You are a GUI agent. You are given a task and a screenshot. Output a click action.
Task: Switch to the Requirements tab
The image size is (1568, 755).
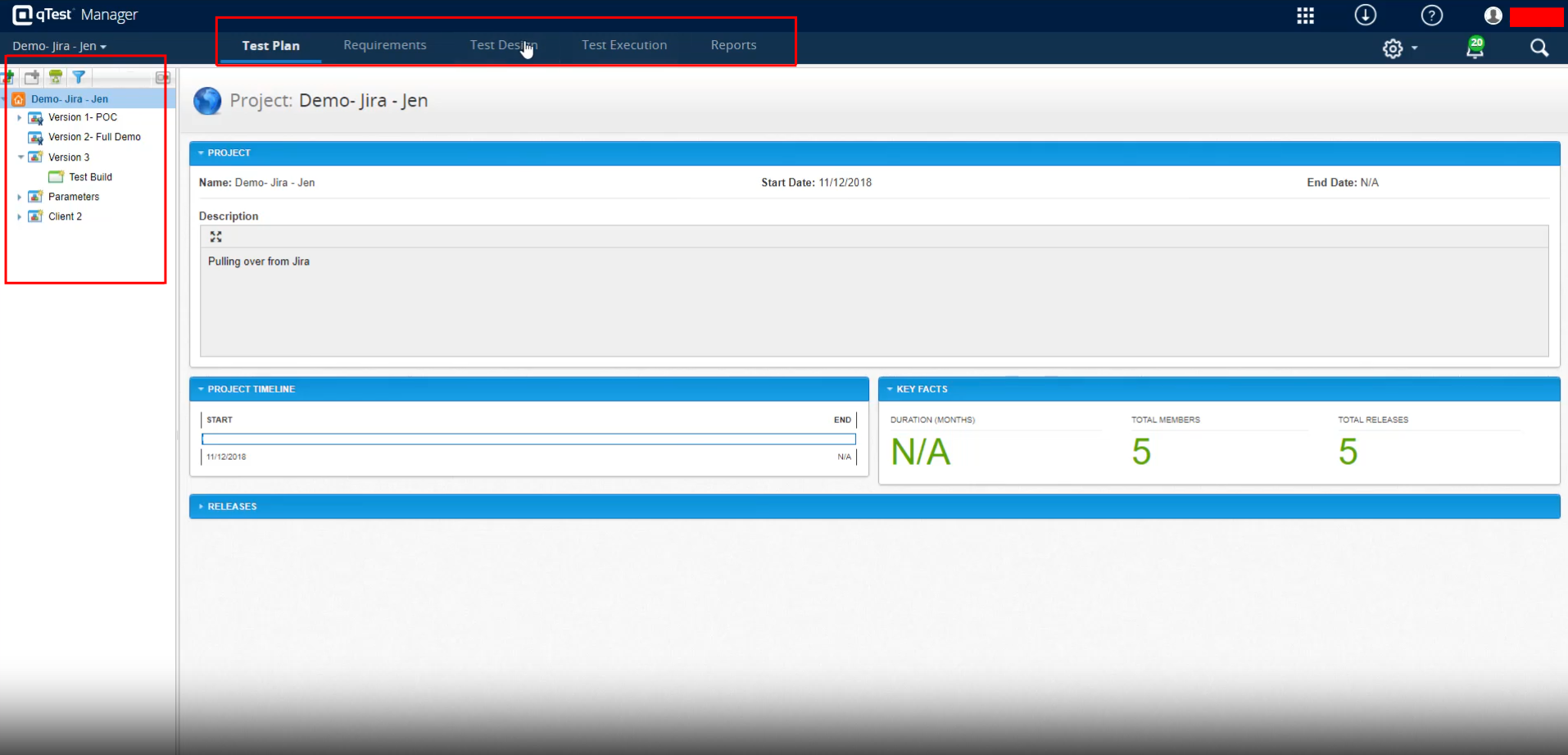(x=384, y=45)
